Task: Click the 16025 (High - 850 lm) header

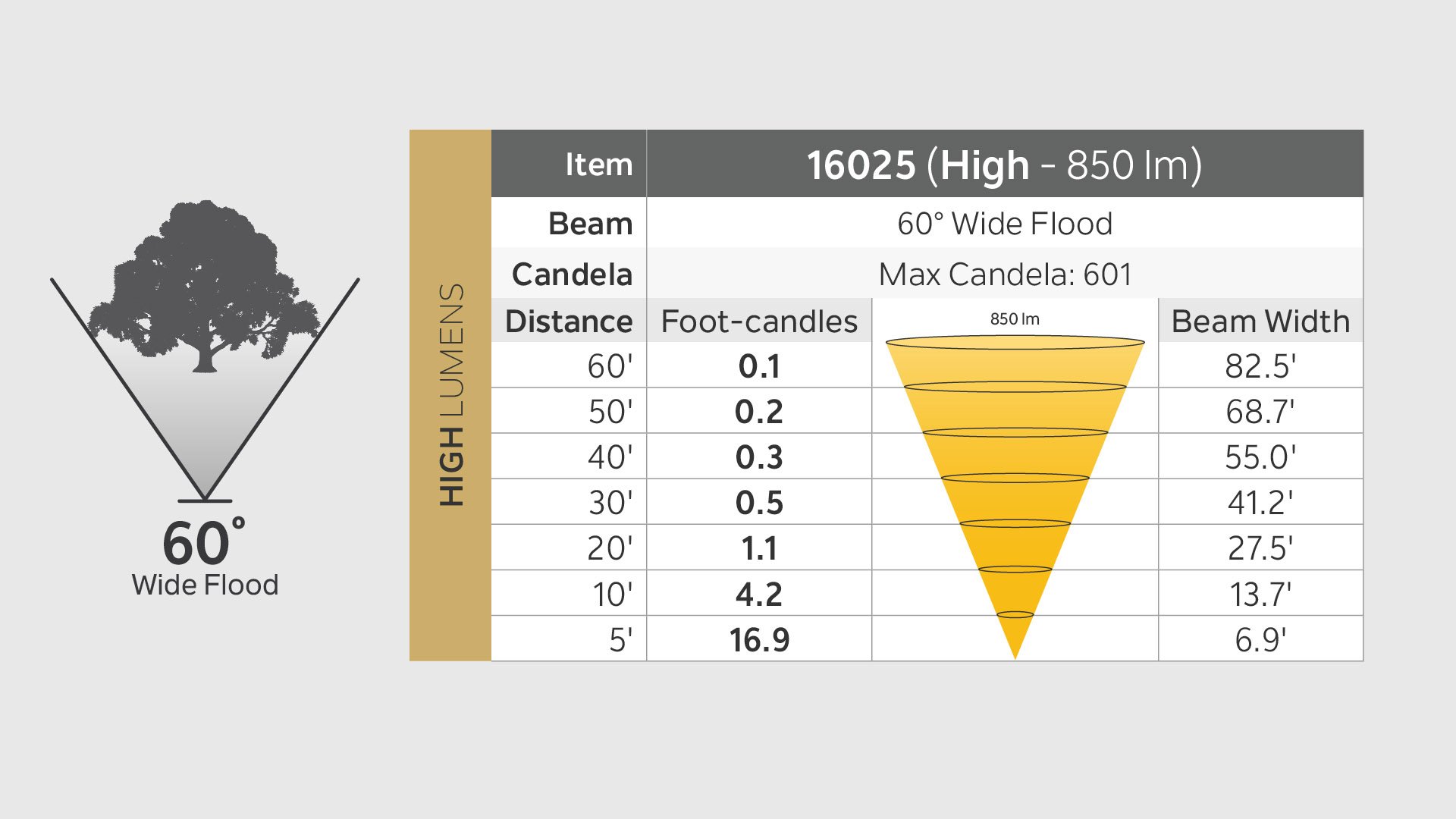Action: point(1005,164)
